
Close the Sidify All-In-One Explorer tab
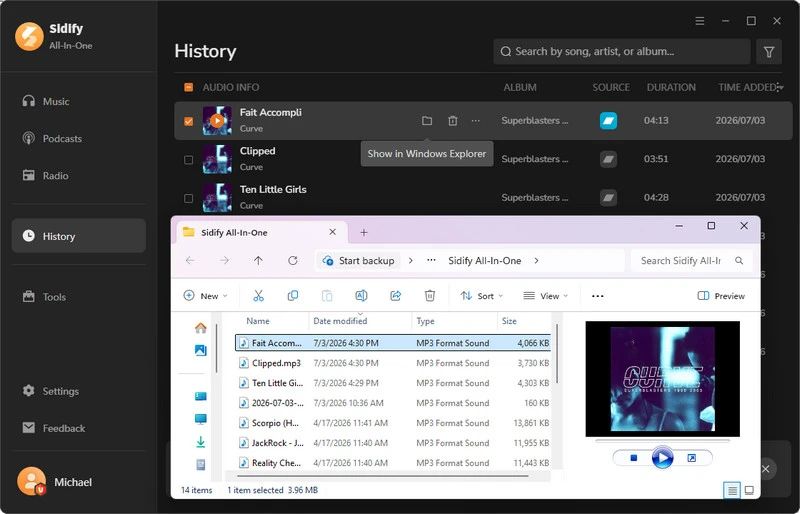[333, 232]
